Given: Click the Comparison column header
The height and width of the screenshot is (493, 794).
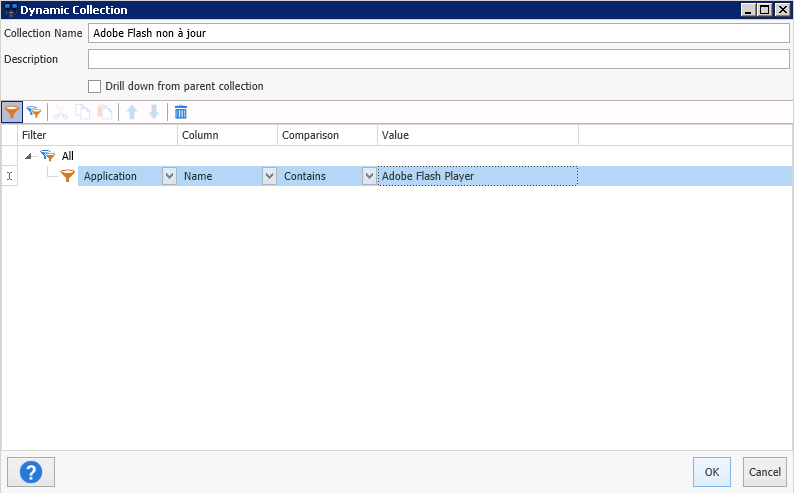Looking at the screenshot, I should click(327, 135).
